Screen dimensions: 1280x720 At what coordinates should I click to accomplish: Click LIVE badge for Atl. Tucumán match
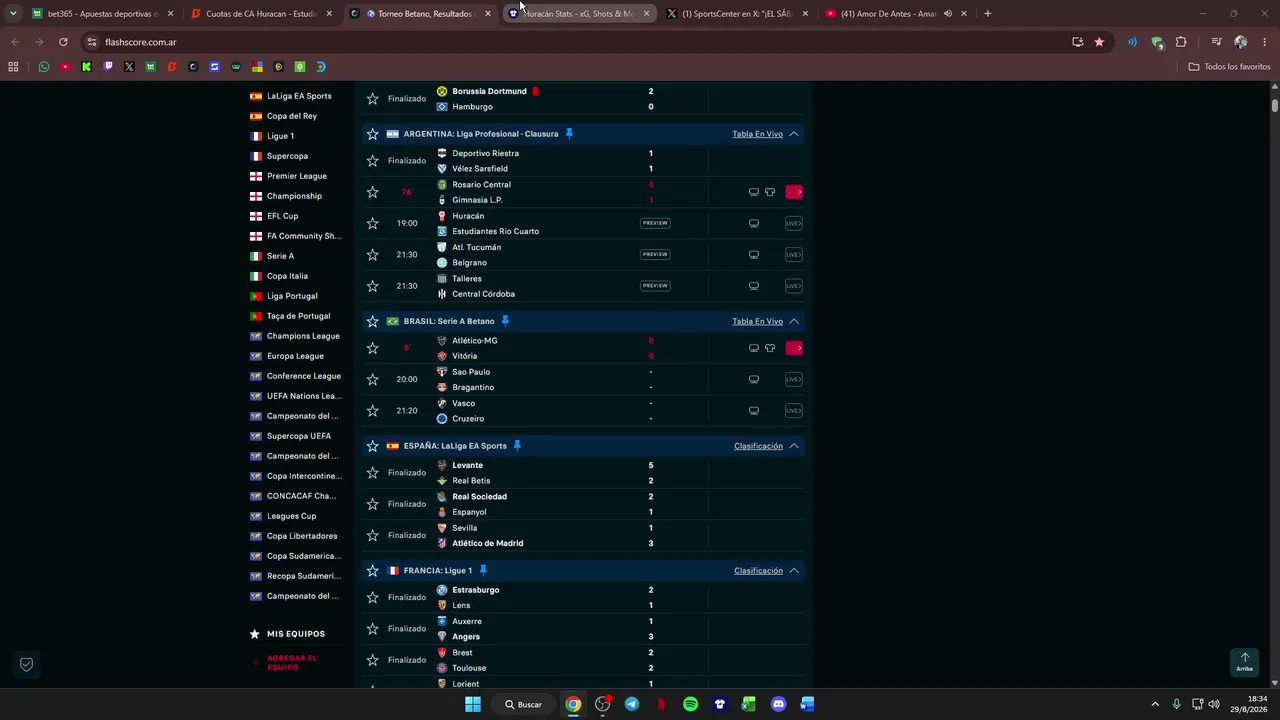coord(794,254)
